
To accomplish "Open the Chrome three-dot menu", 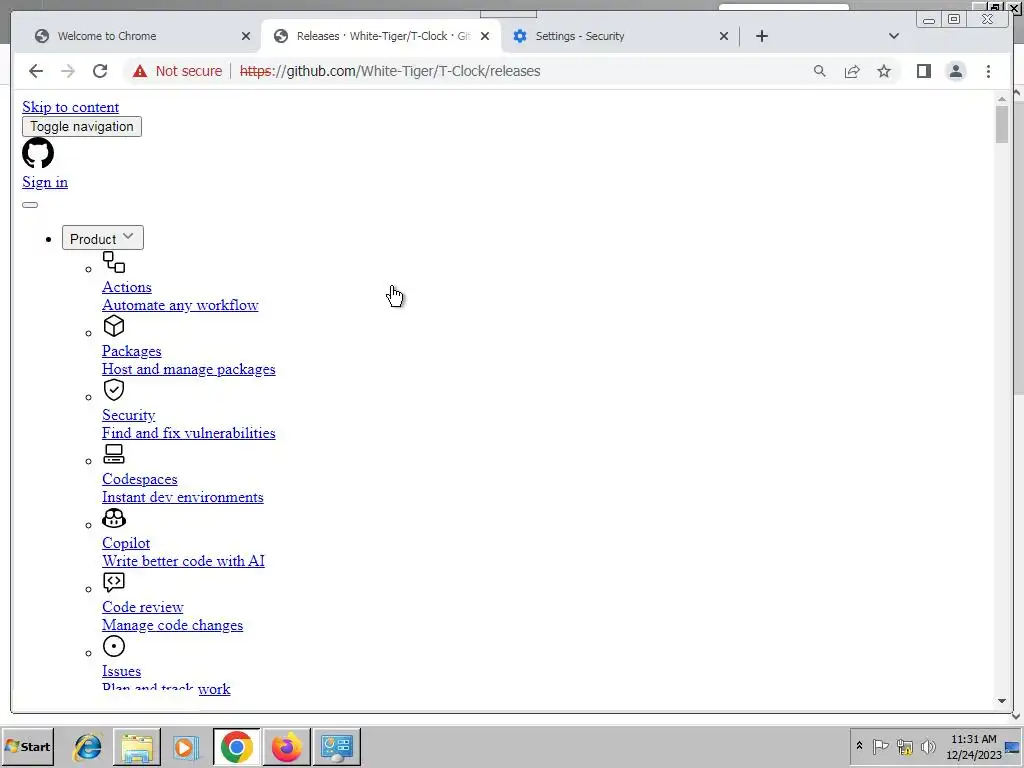I will (988, 71).
